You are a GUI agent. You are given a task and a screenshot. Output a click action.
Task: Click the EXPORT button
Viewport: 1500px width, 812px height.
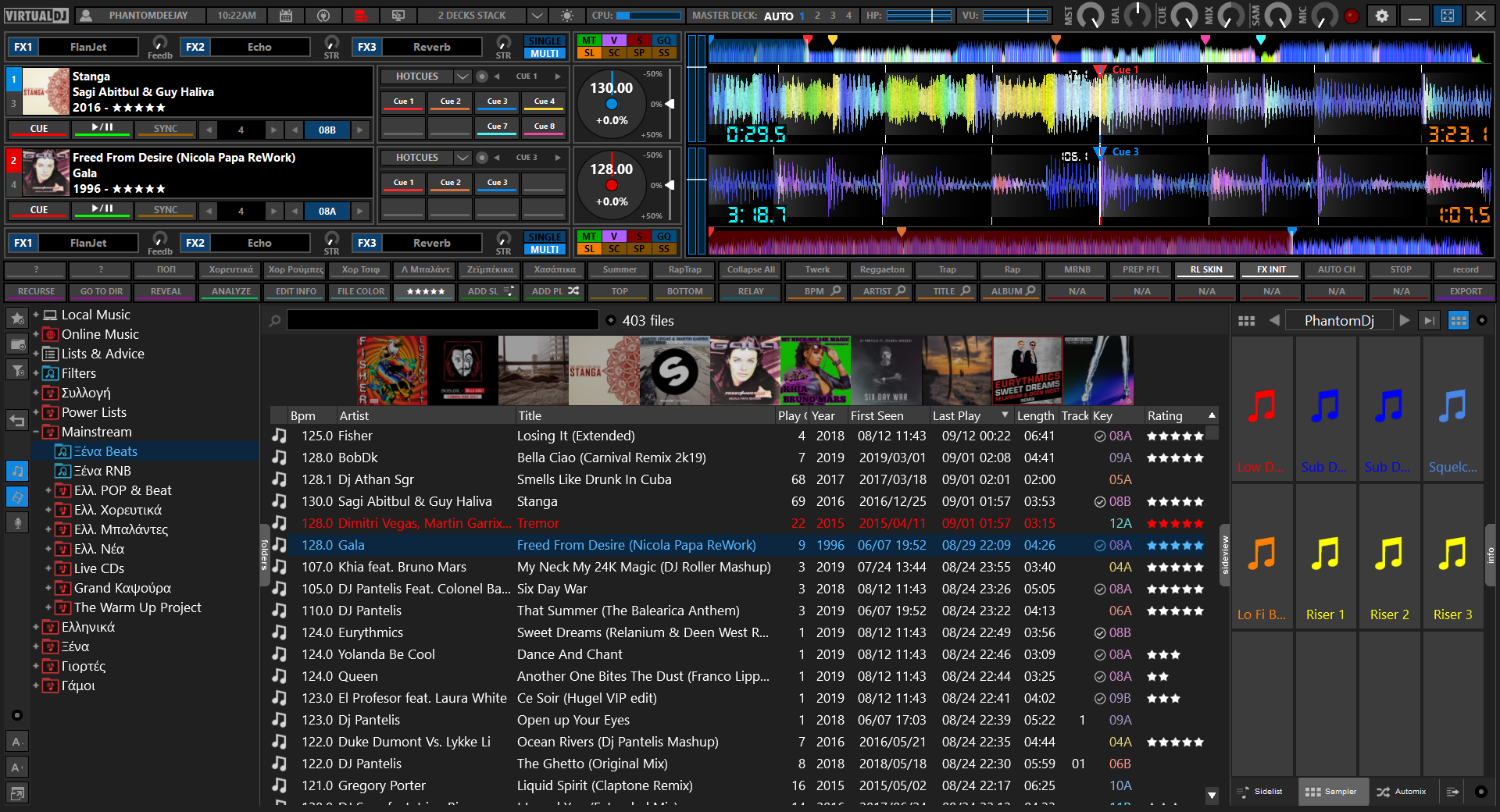coord(1466,292)
